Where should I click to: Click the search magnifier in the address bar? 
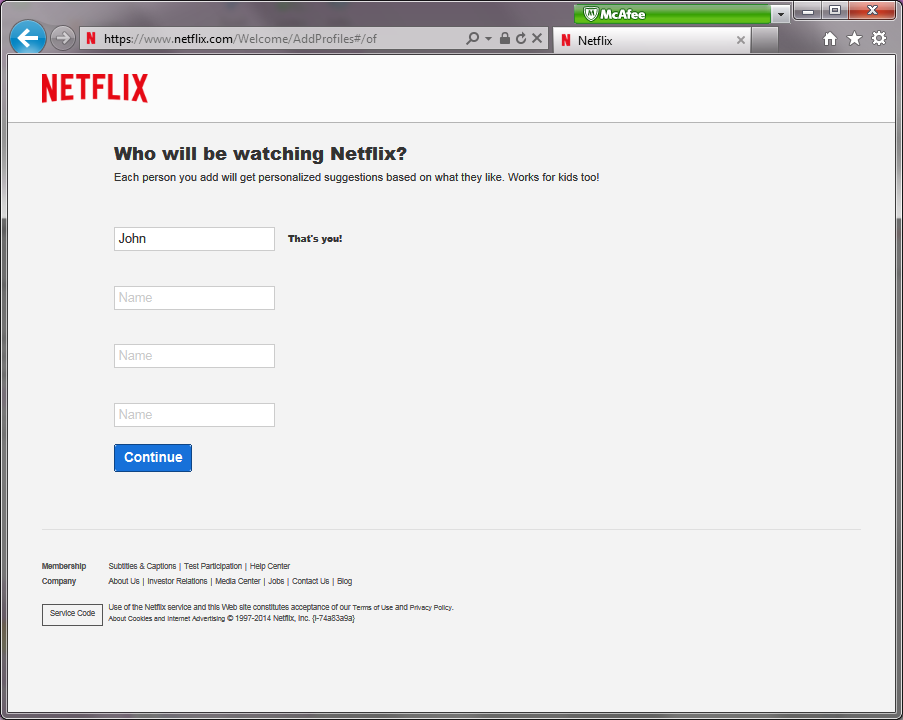pyautogui.click(x=472, y=39)
